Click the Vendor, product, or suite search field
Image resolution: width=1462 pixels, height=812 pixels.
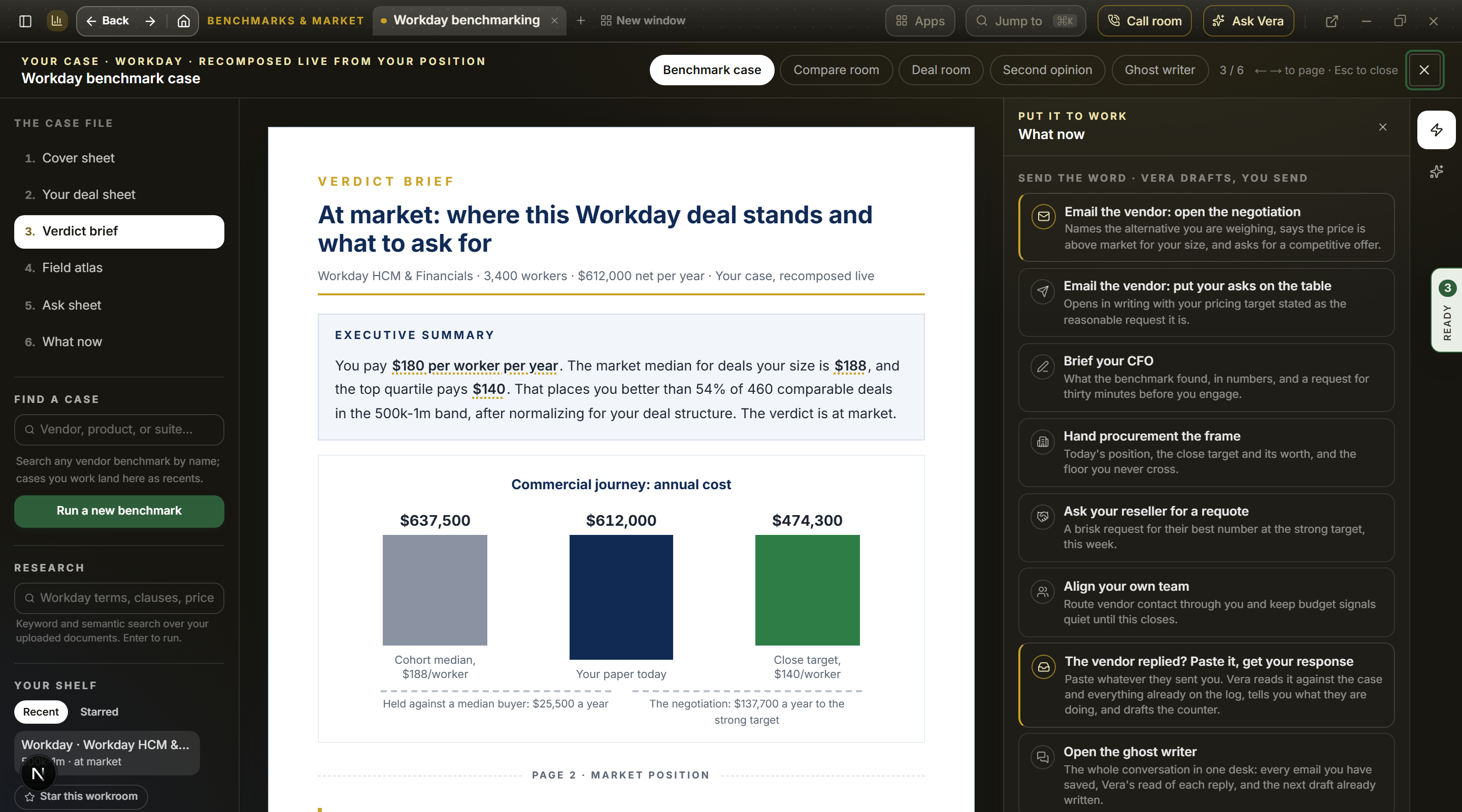(x=119, y=429)
